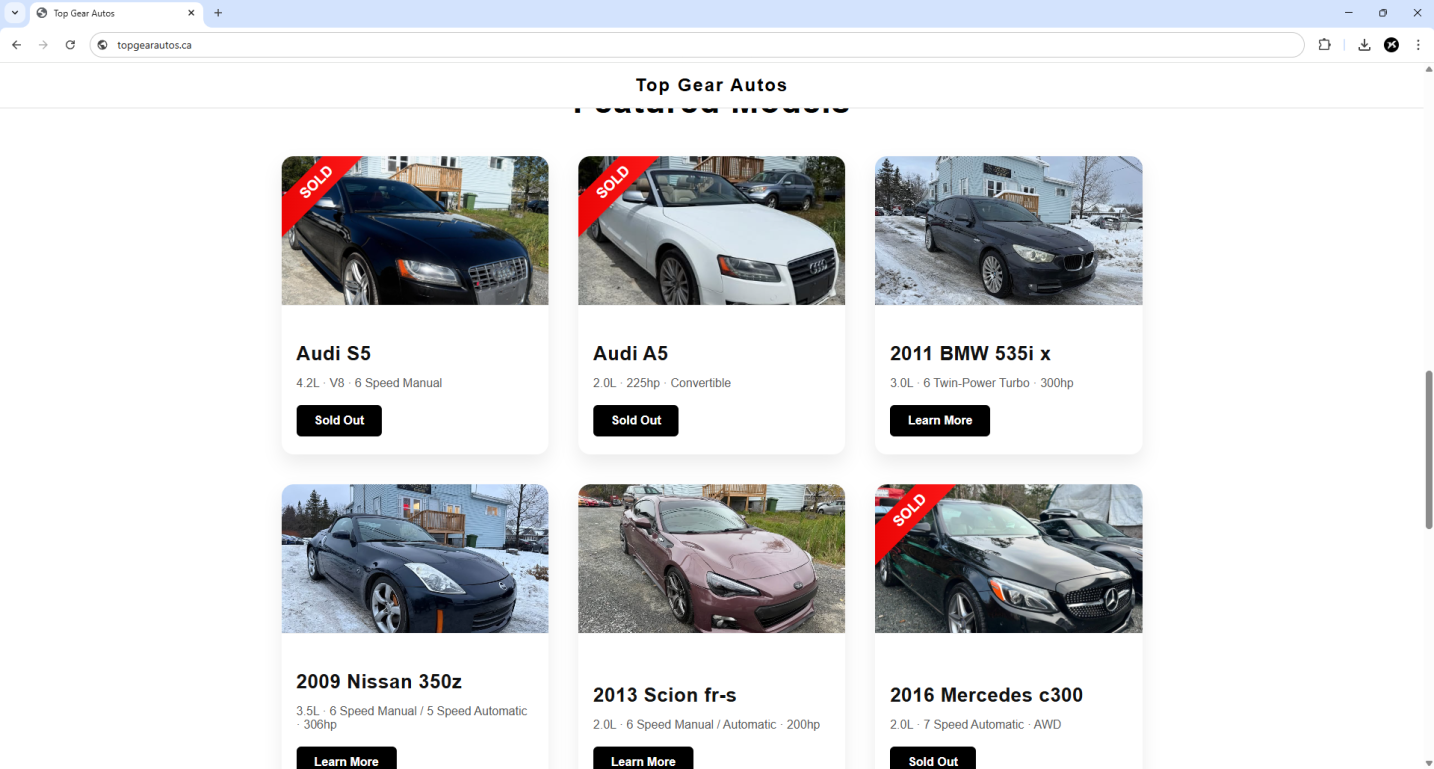Click Learn More under 2013 Scion fr-s

point(643,758)
